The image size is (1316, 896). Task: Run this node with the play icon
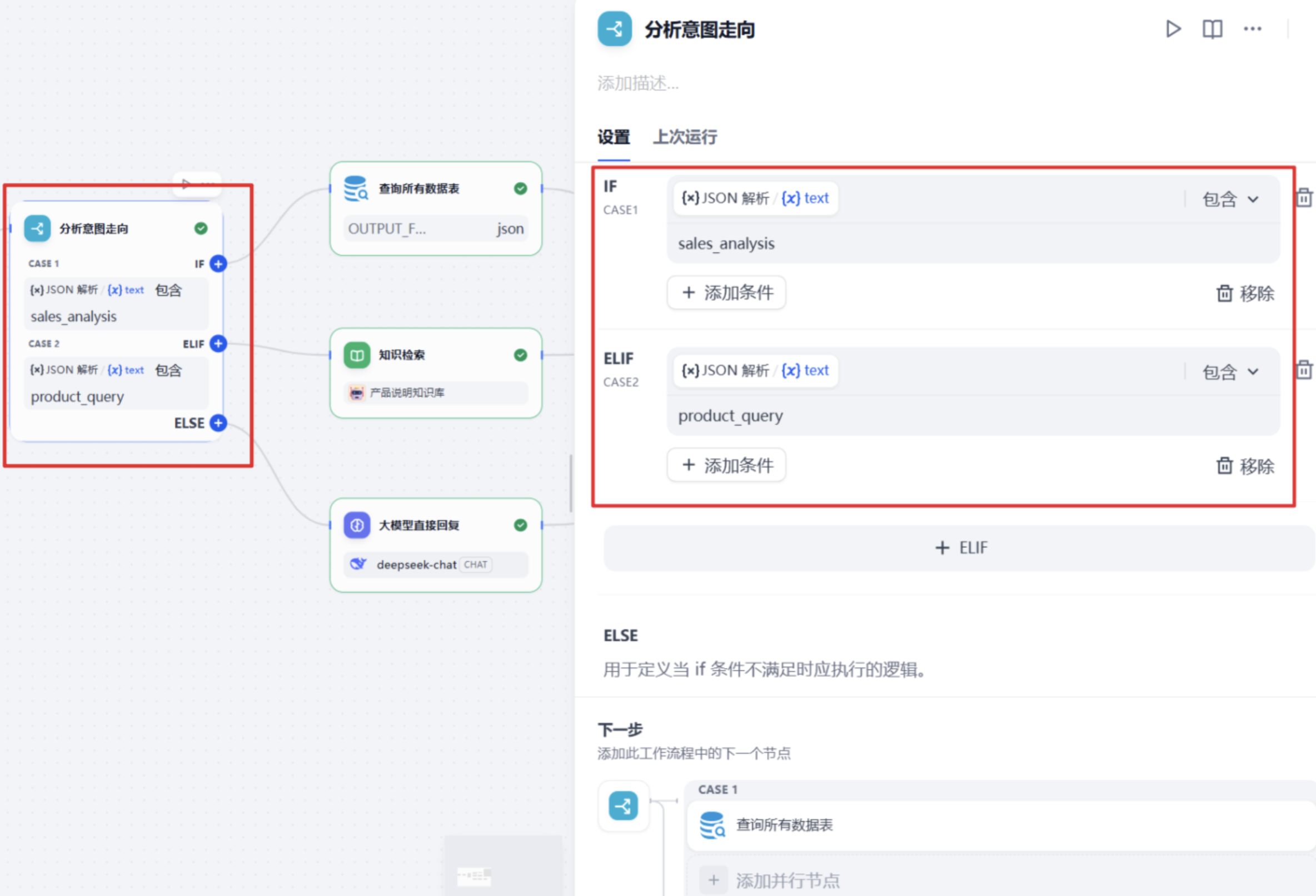click(x=1173, y=29)
